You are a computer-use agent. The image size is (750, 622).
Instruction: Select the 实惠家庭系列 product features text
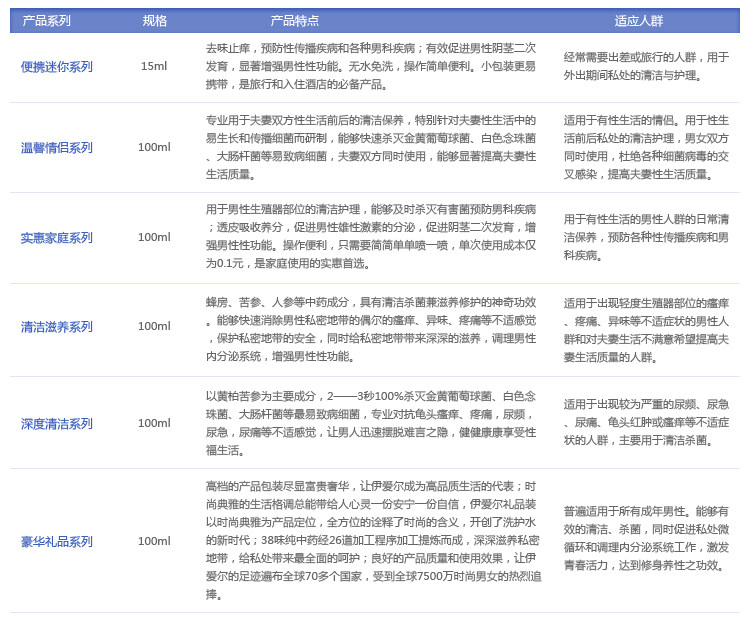click(371, 237)
